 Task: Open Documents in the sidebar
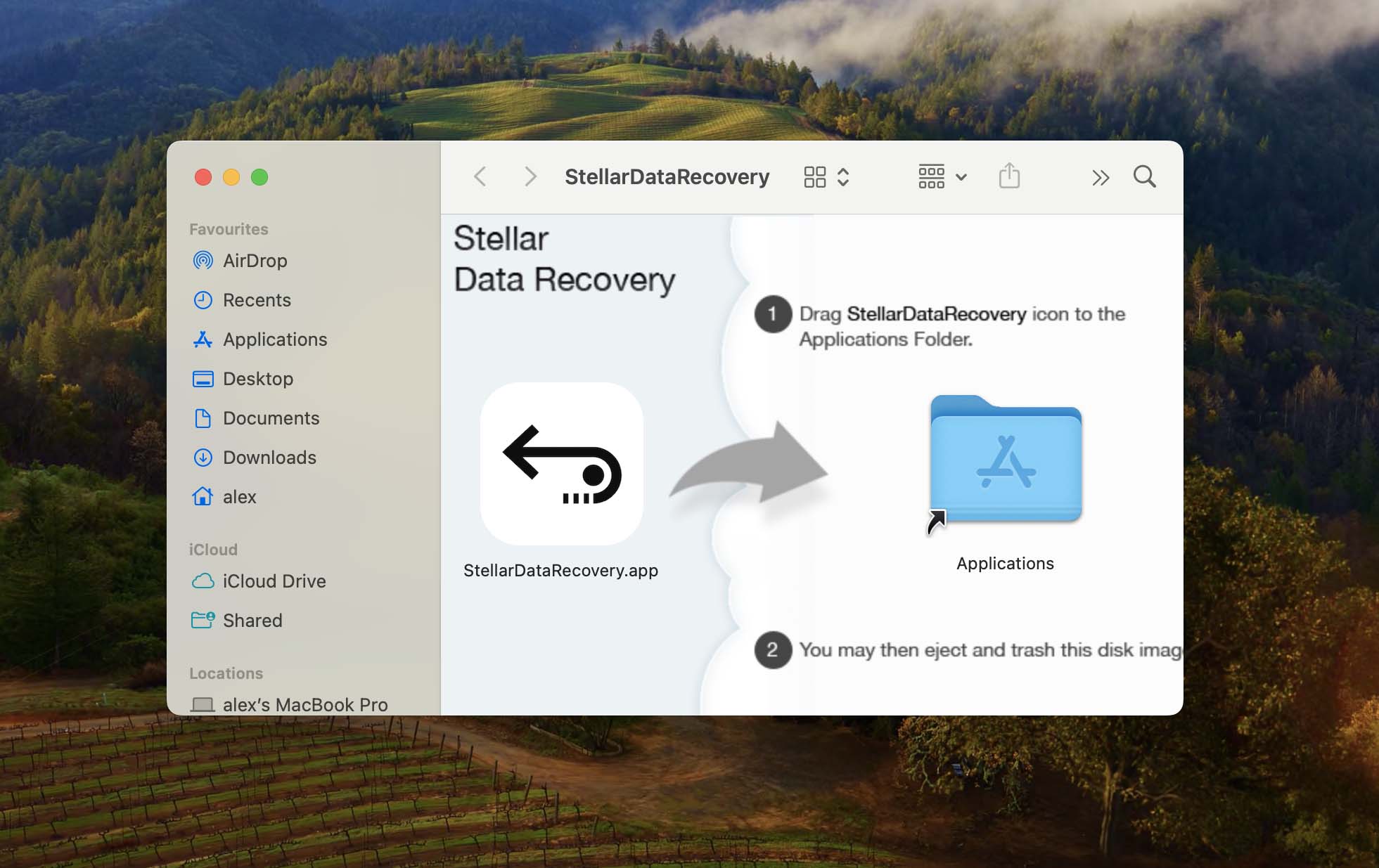coord(304,418)
